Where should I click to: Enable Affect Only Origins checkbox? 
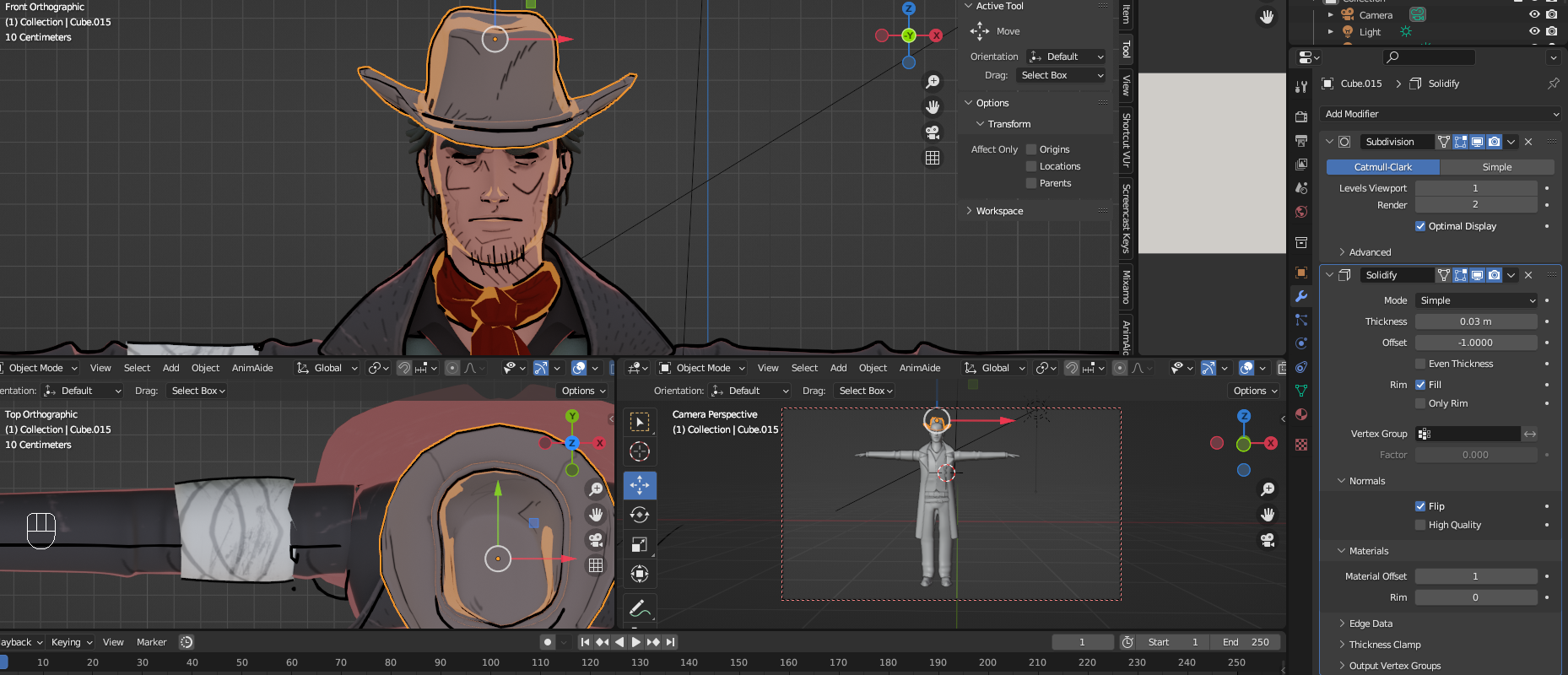point(1031,149)
